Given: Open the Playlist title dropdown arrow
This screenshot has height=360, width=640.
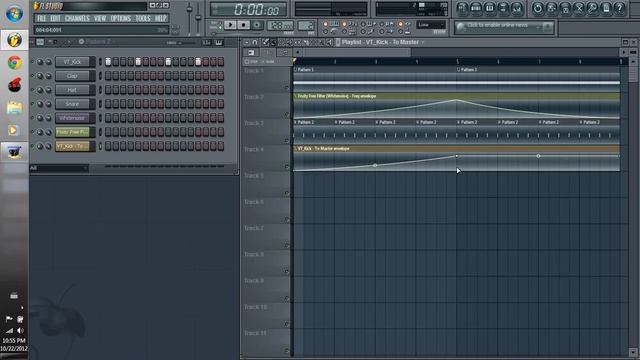Looking at the screenshot, I should click(x=423, y=42).
